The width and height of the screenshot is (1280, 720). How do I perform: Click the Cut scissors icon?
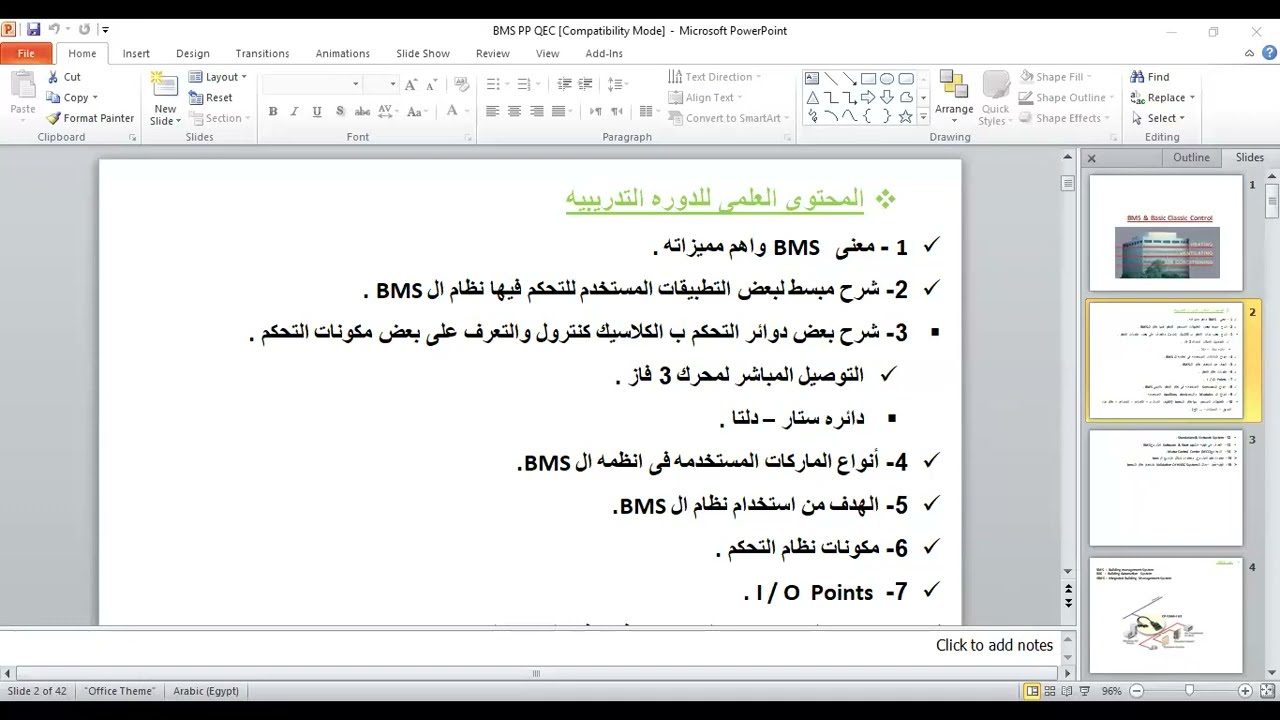click(x=52, y=77)
